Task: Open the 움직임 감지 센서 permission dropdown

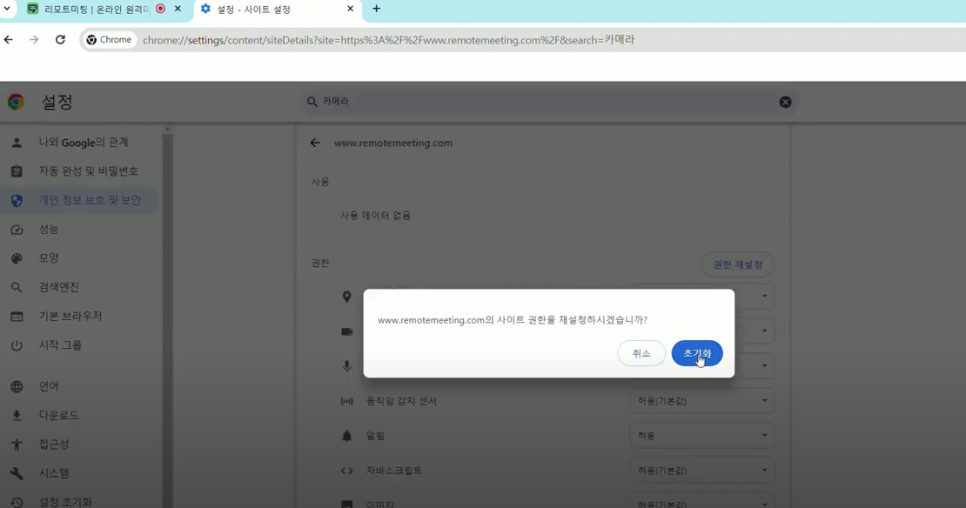Action: coord(702,401)
